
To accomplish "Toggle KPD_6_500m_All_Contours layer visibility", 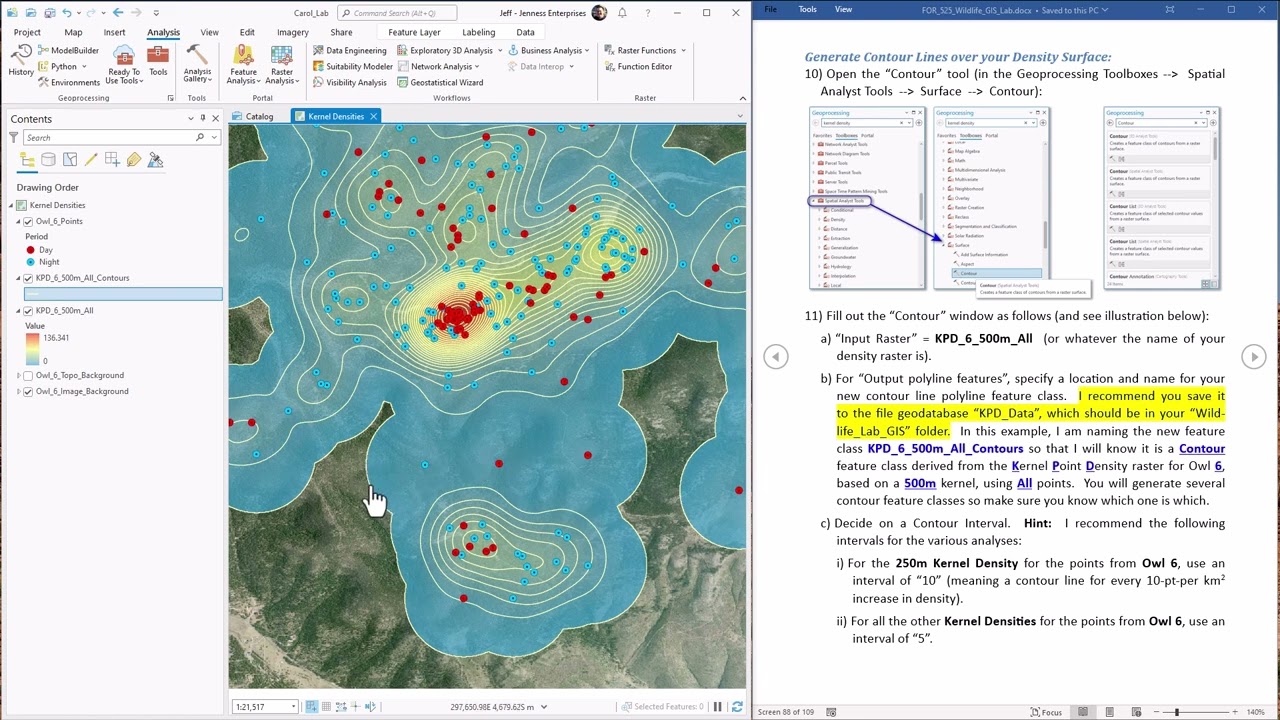I will click(28, 278).
